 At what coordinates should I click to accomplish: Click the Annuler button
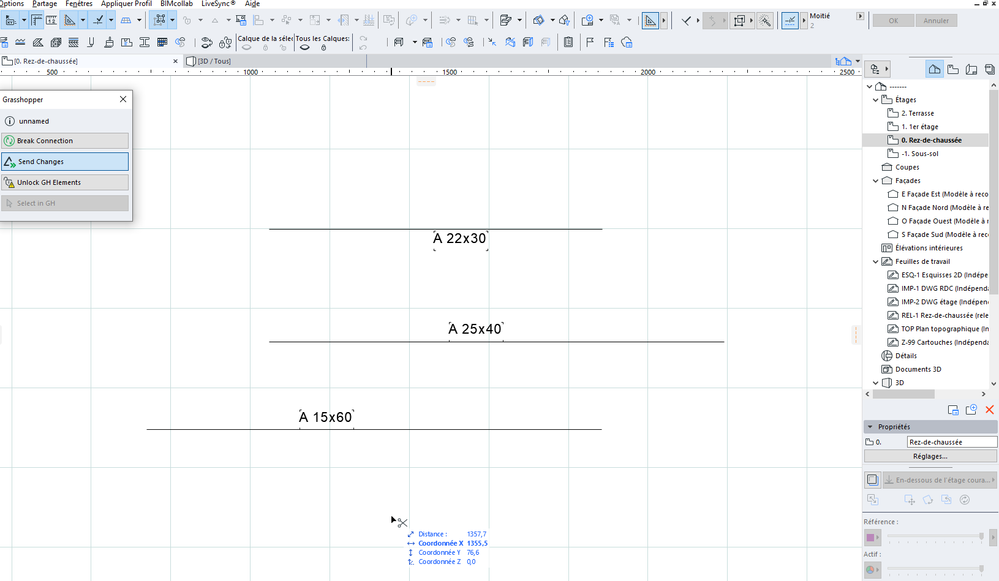coord(936,21)
